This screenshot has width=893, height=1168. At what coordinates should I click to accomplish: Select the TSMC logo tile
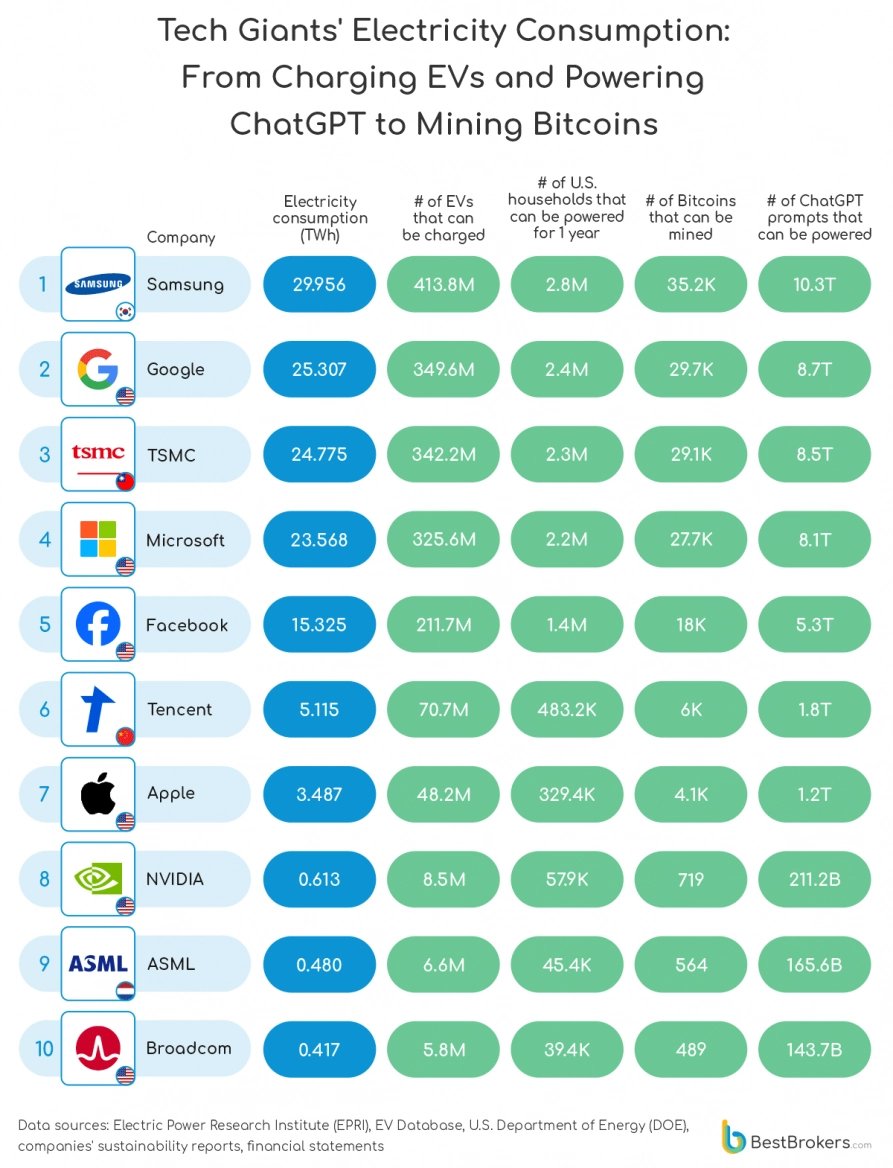coord(97,455)
